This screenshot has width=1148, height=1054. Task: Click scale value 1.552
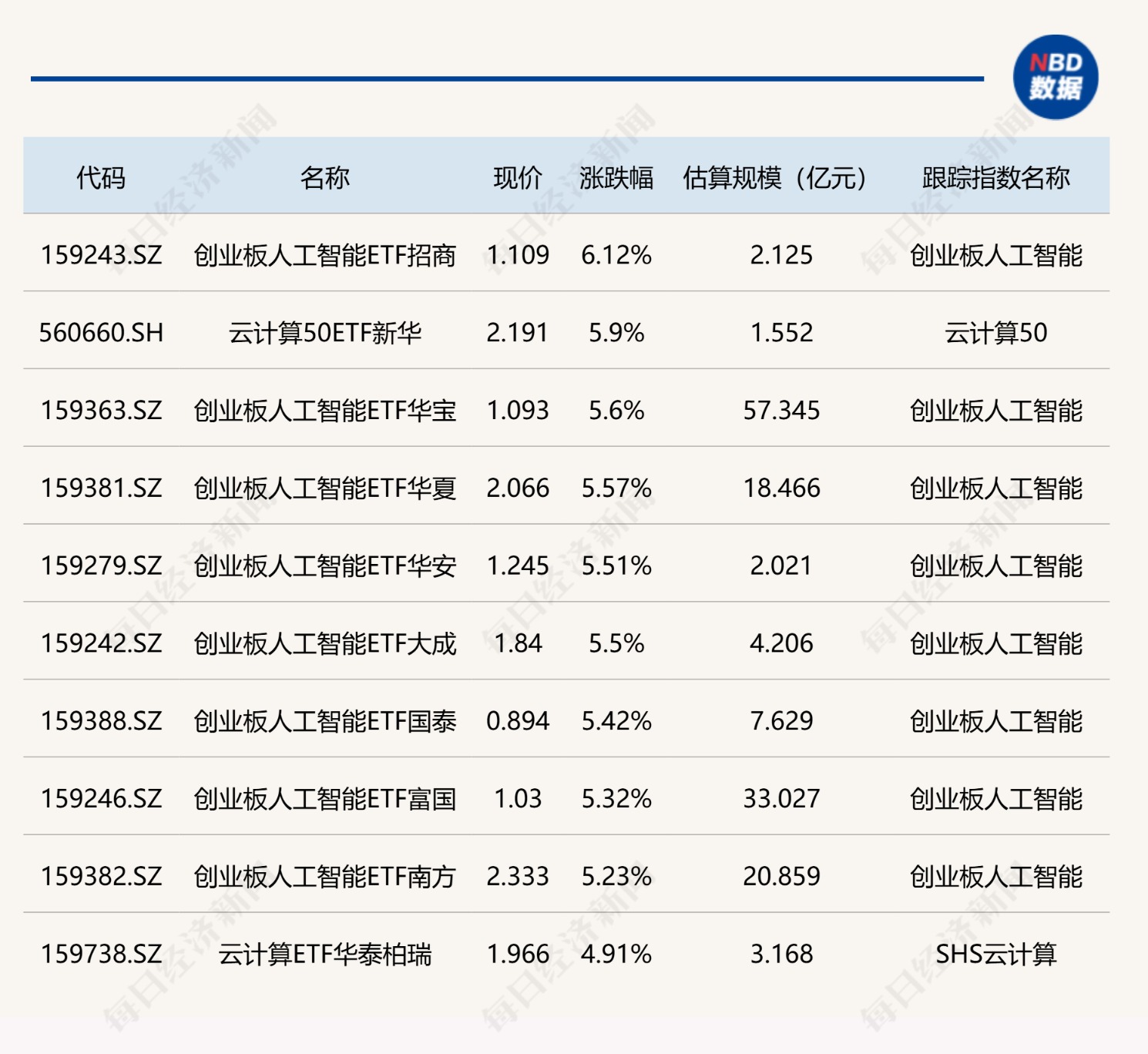(781, 333)
